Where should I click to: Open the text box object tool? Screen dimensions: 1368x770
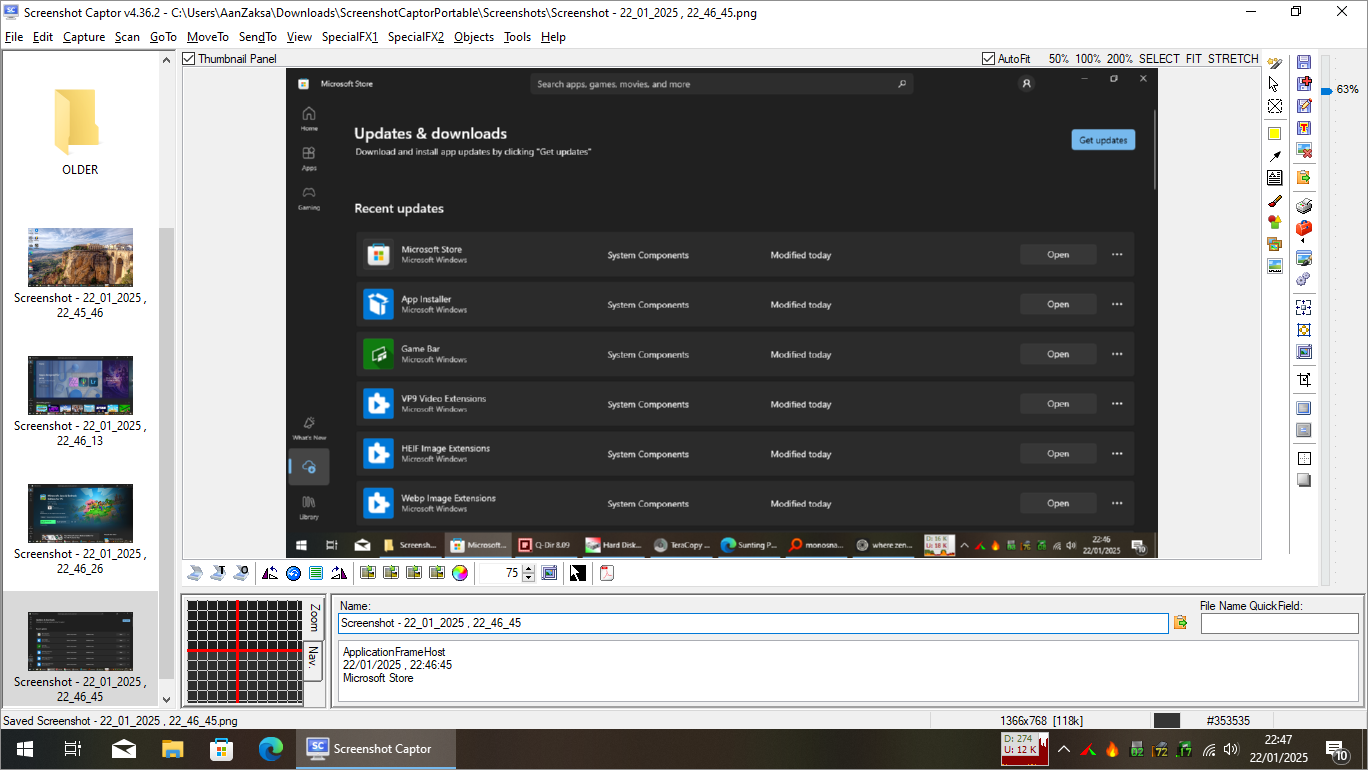pos(1274,178)
